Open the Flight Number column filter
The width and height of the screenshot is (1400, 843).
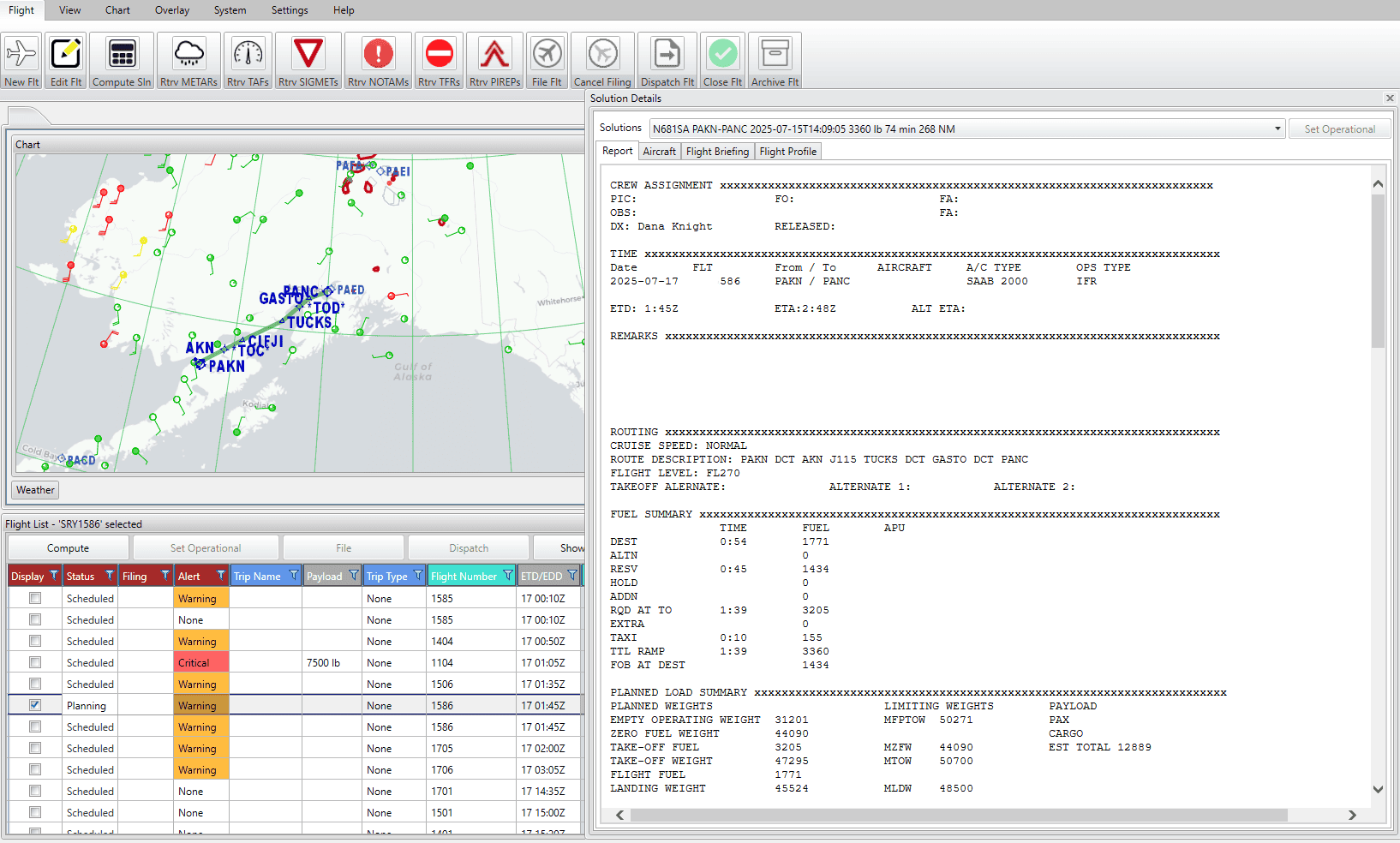[509, 575]
